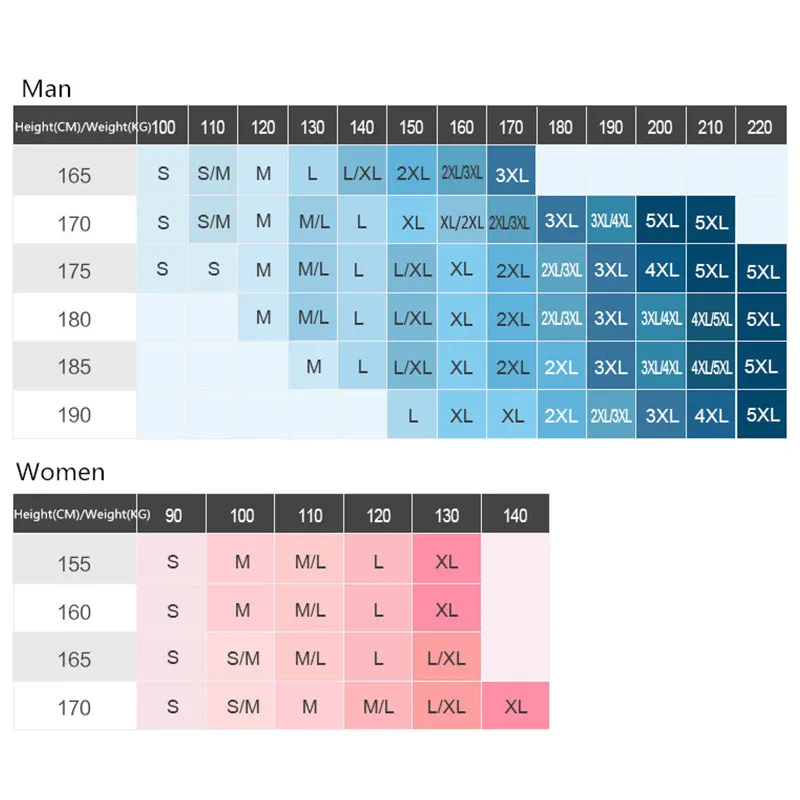Viewport: 800px width, 800px height.
Task: Click the XL cell in Women row 170
Action: pyautogui.click(x=515, y=706)
